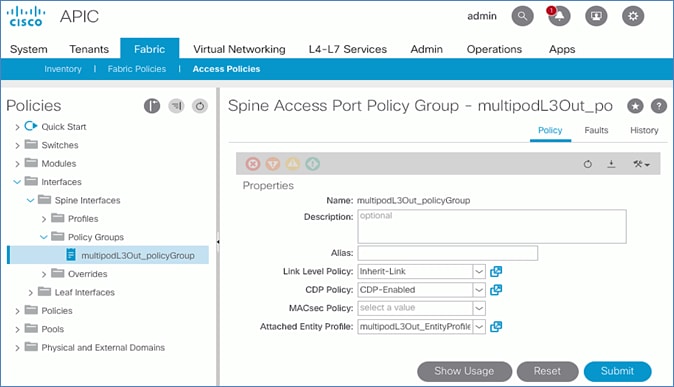Screen dimensions: 674x387
Task: Click the minor faults yellow icon
Action: coord(293,164)
